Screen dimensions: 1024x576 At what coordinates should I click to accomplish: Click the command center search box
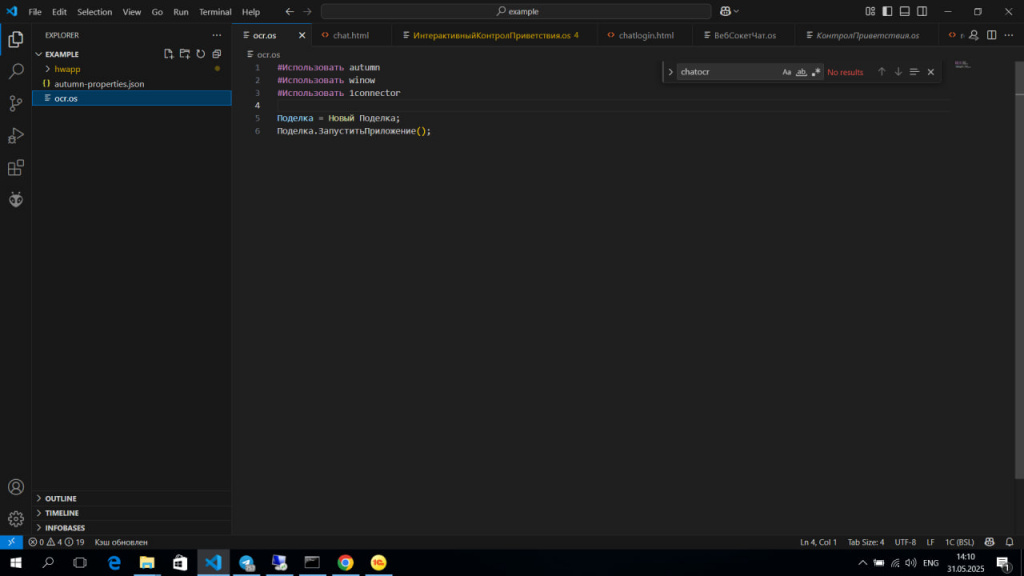tap(516, 11)
